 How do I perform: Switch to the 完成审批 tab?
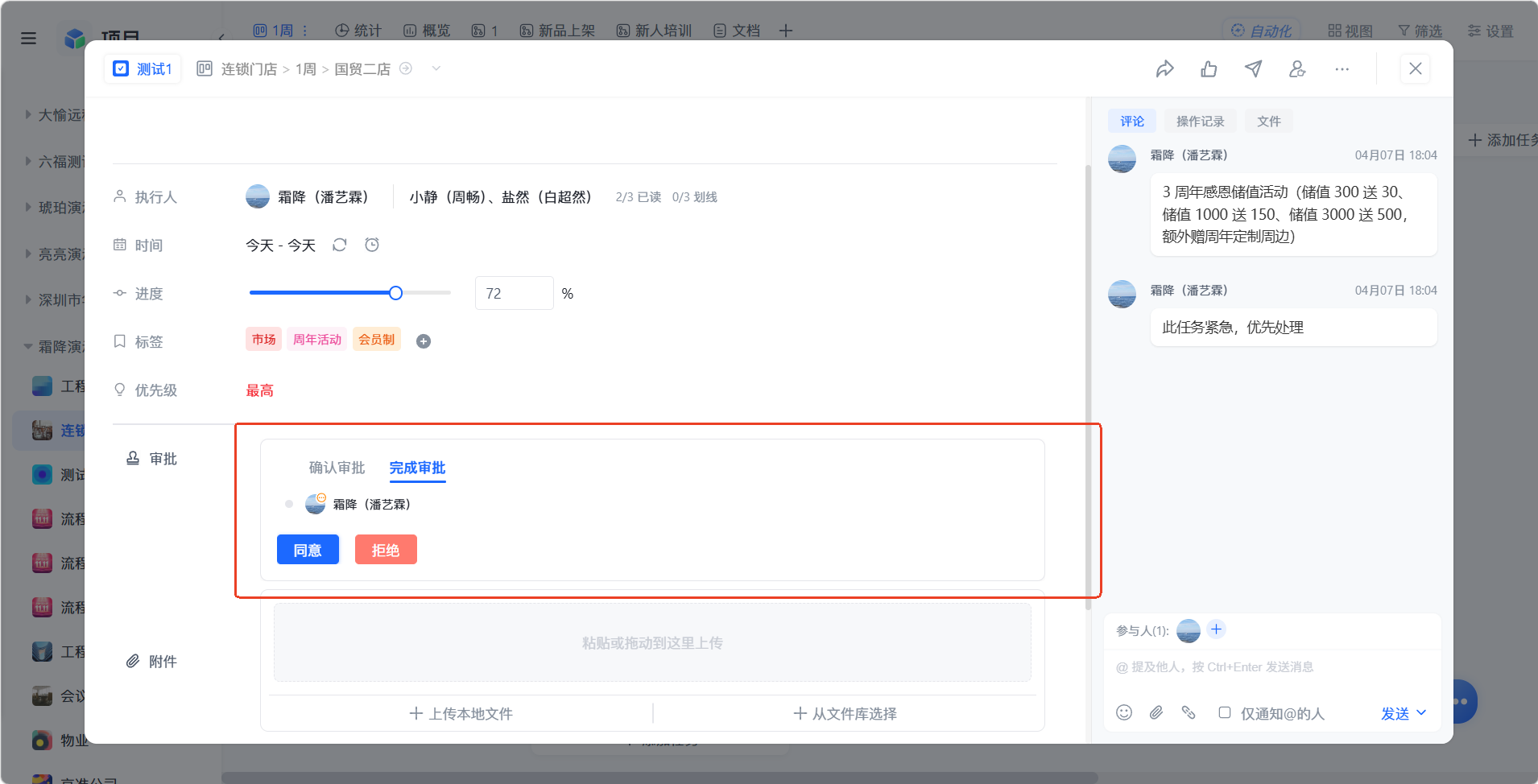tap(417, 468)
